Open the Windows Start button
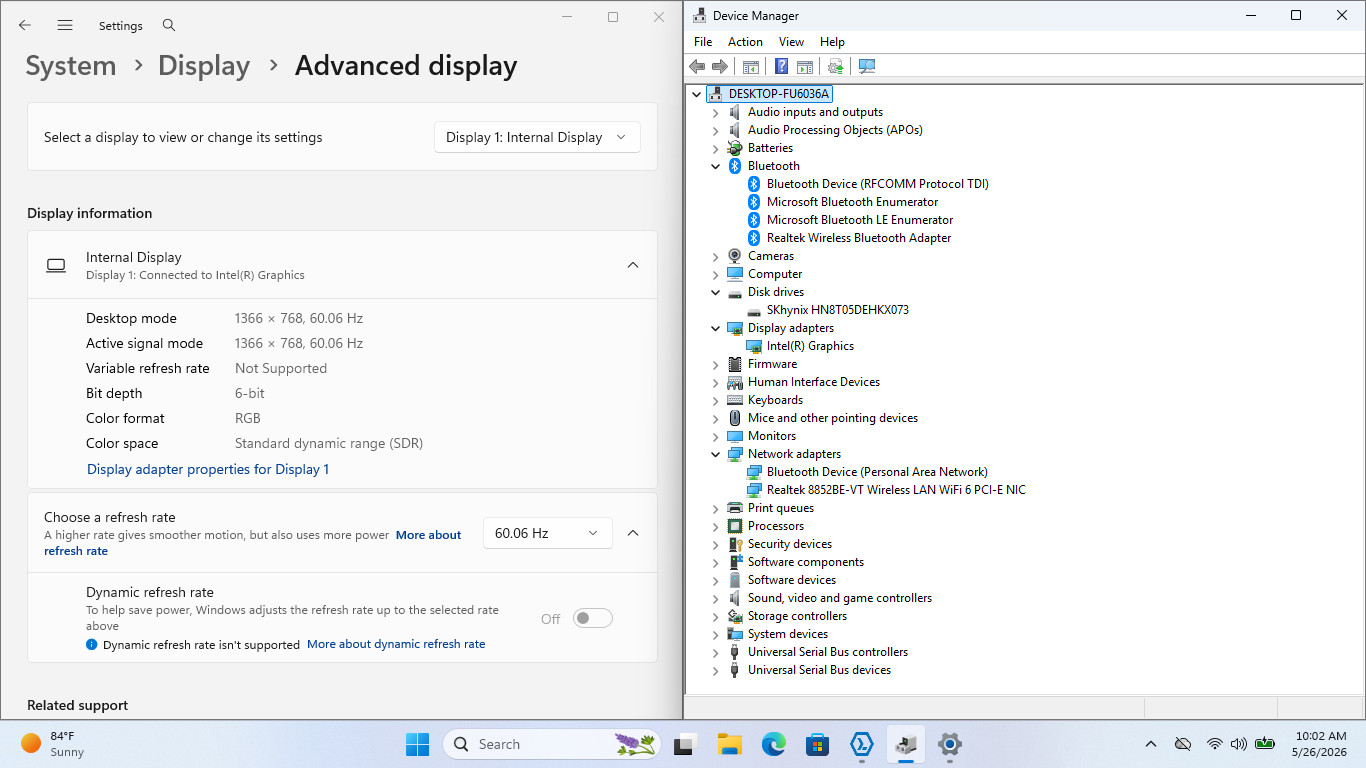1366x768 pixels. (x=417, y=744)
